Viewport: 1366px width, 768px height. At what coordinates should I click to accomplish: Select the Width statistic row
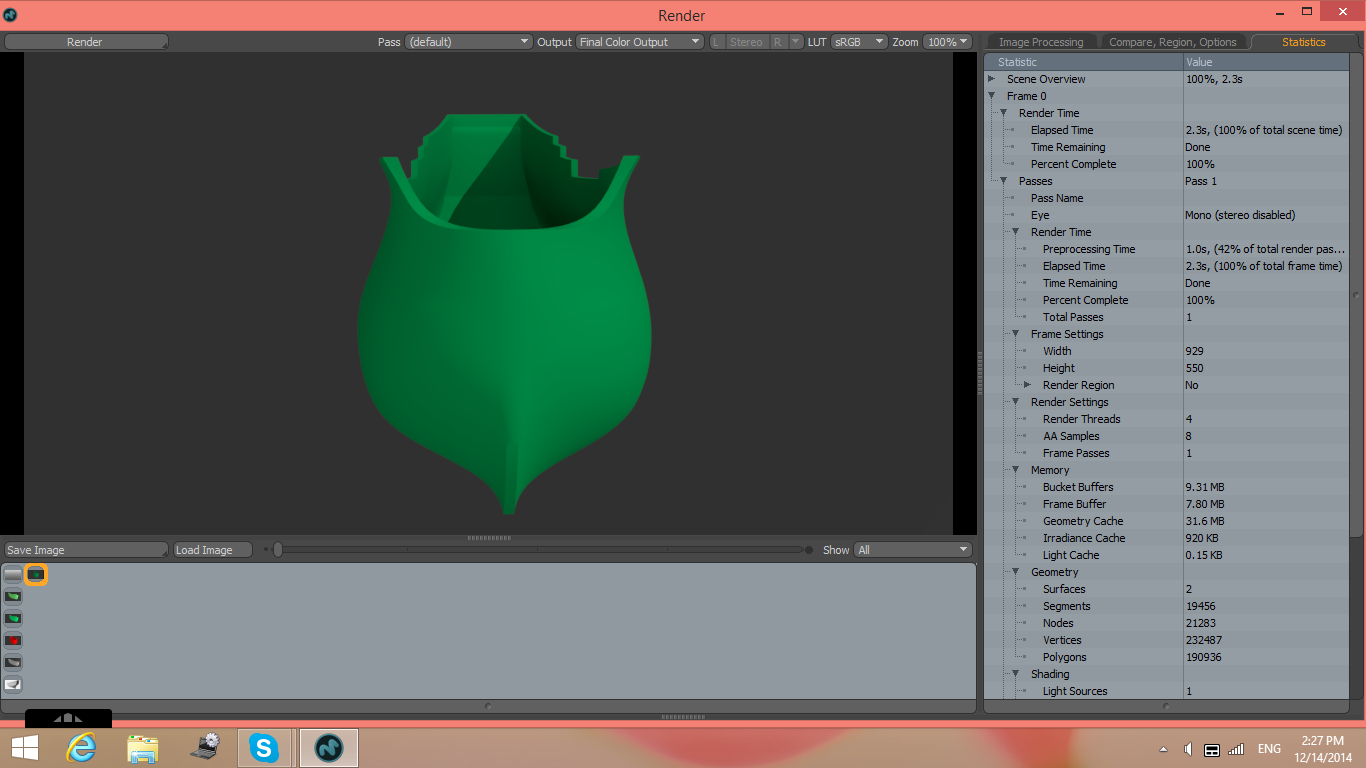pos(1166,351)
